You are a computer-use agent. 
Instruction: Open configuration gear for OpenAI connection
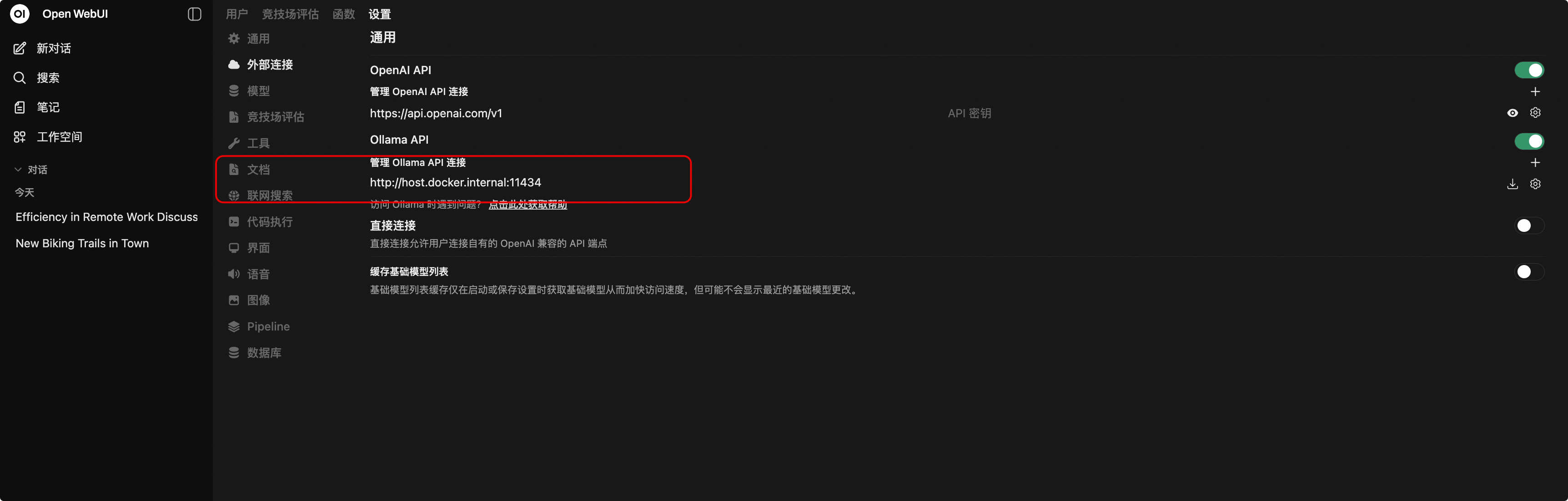[x=1535, y=113]
